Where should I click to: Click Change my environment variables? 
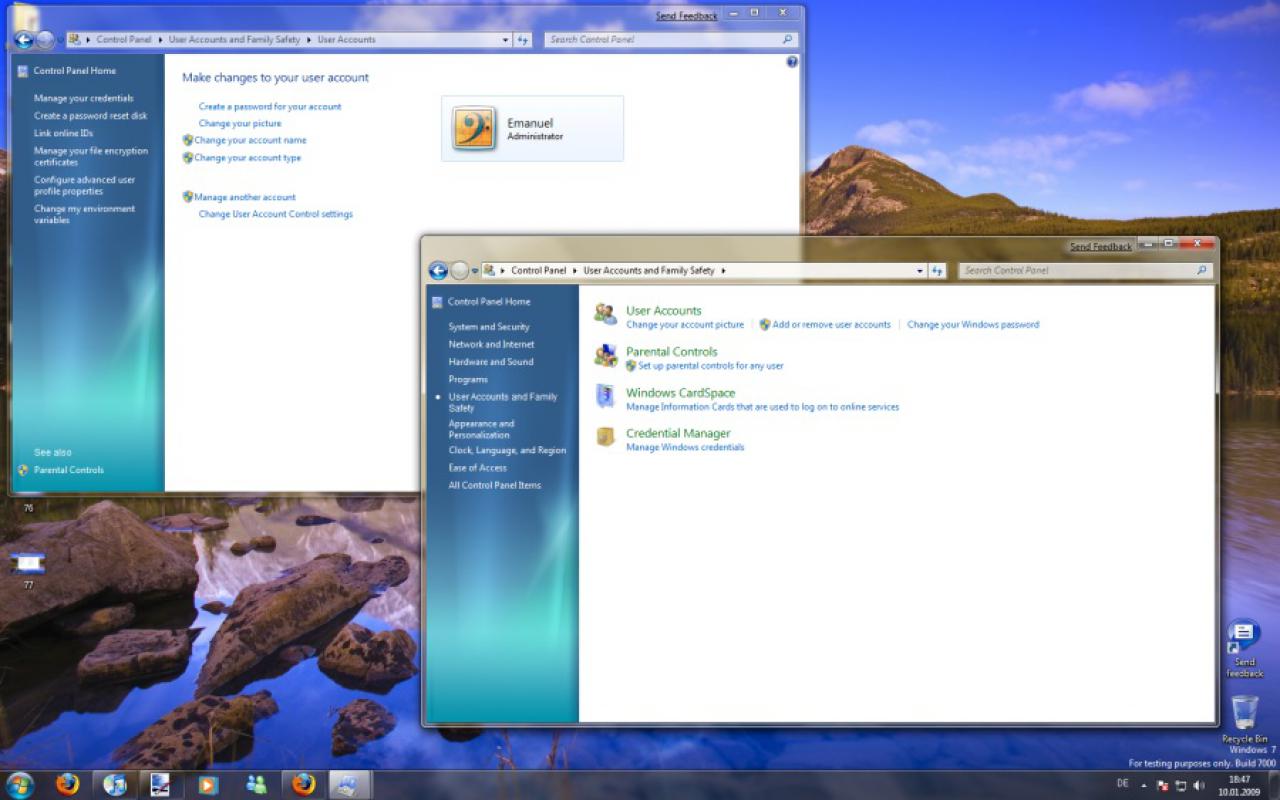point(84,214)
